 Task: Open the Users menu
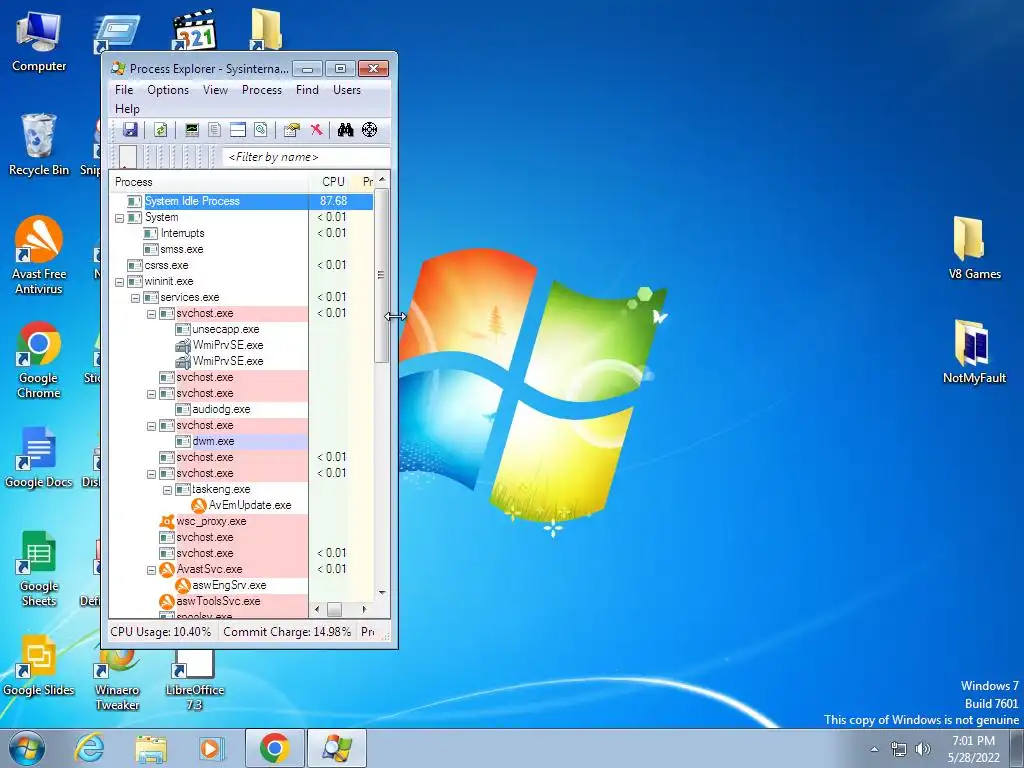coord(347,90)
